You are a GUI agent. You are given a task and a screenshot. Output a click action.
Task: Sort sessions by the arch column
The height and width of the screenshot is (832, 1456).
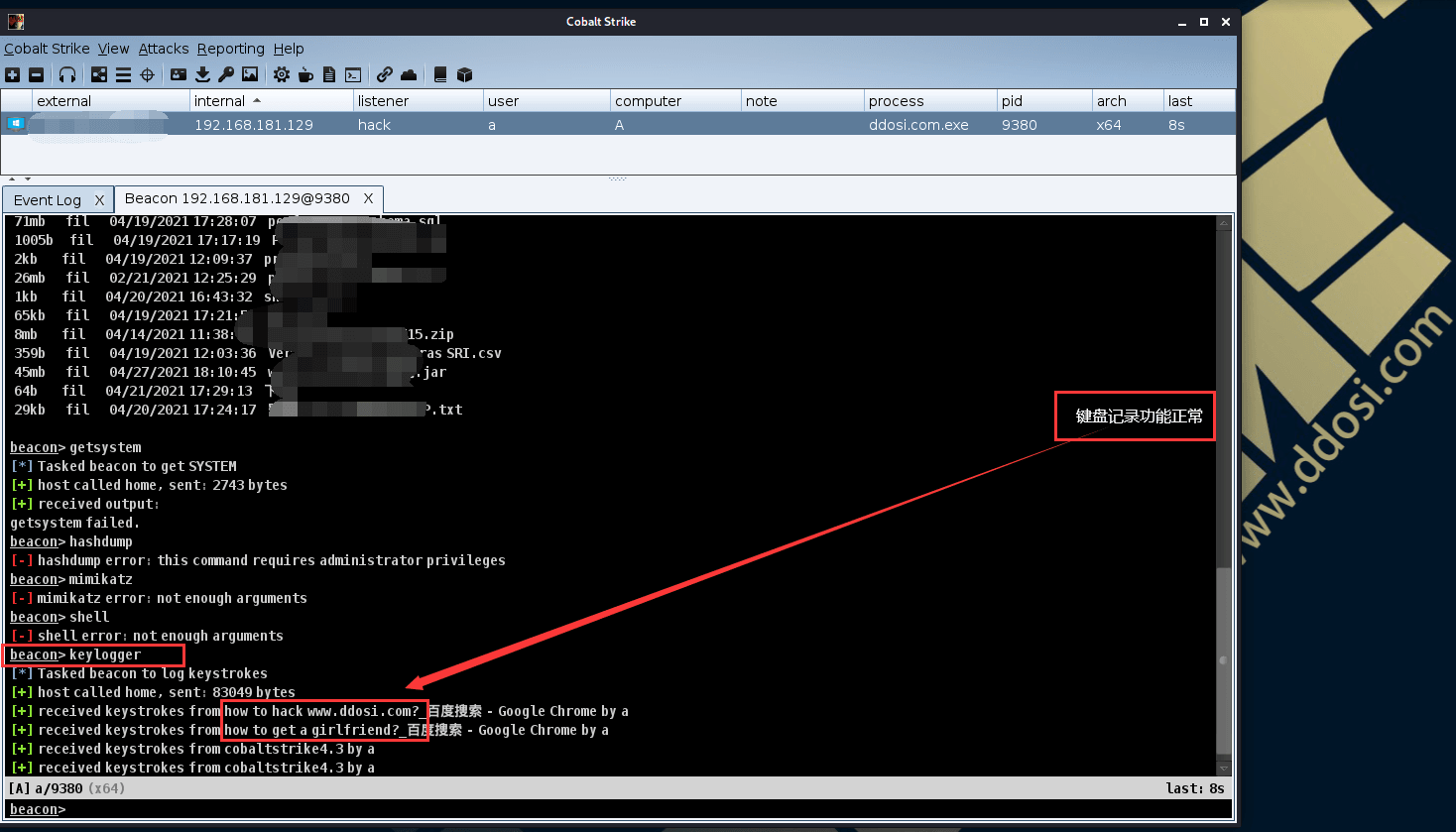click(x=1128, y=100)
